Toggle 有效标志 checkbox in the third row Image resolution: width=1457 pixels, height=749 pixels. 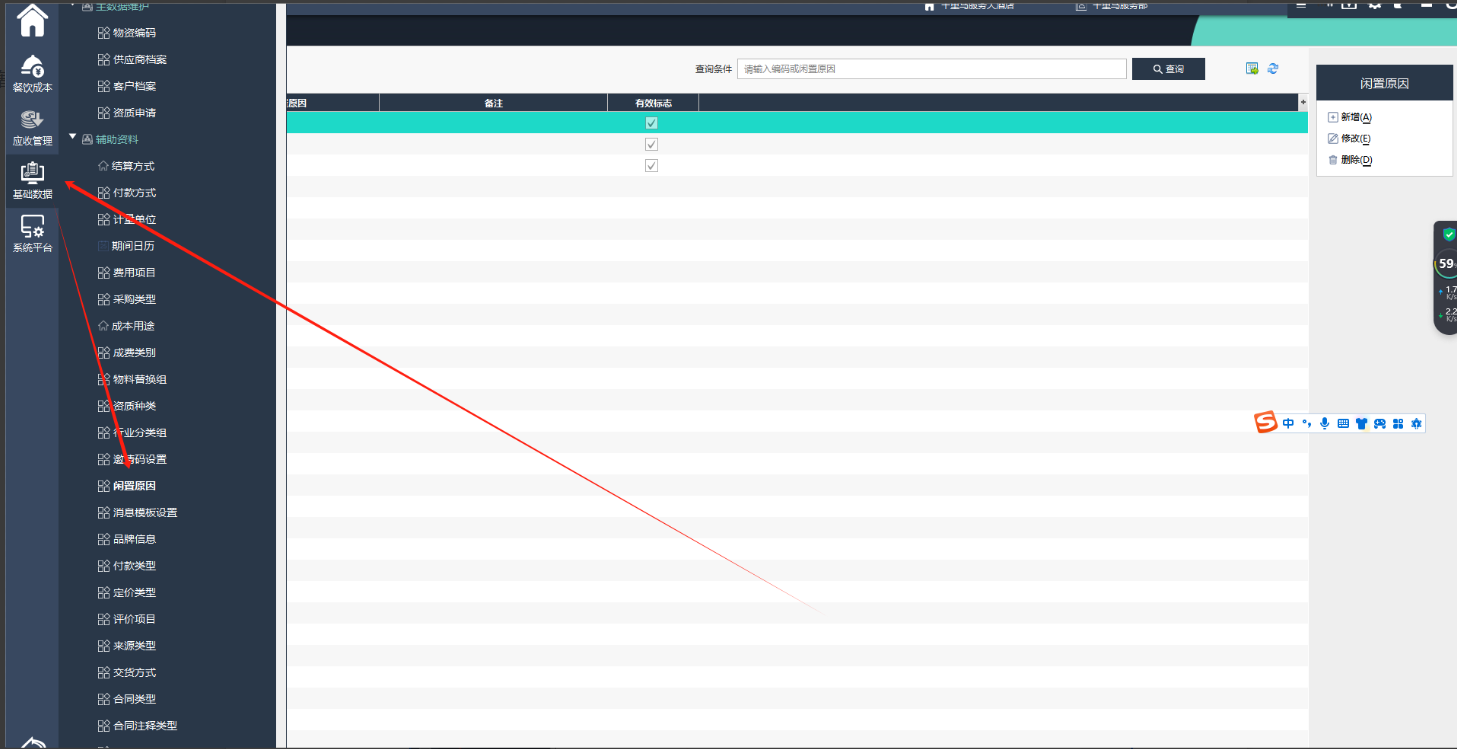(x=651, y=165)
